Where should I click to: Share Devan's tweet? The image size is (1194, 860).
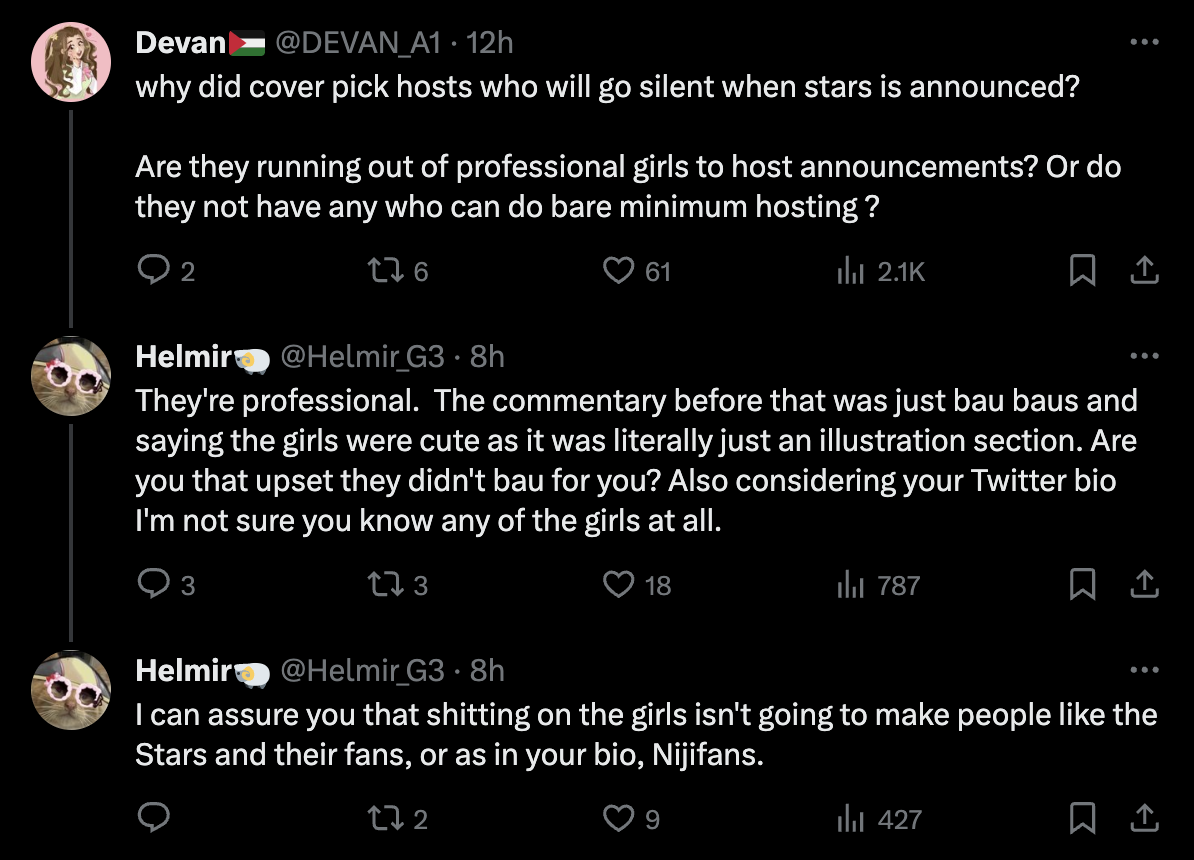click(x=1144, y=270)
